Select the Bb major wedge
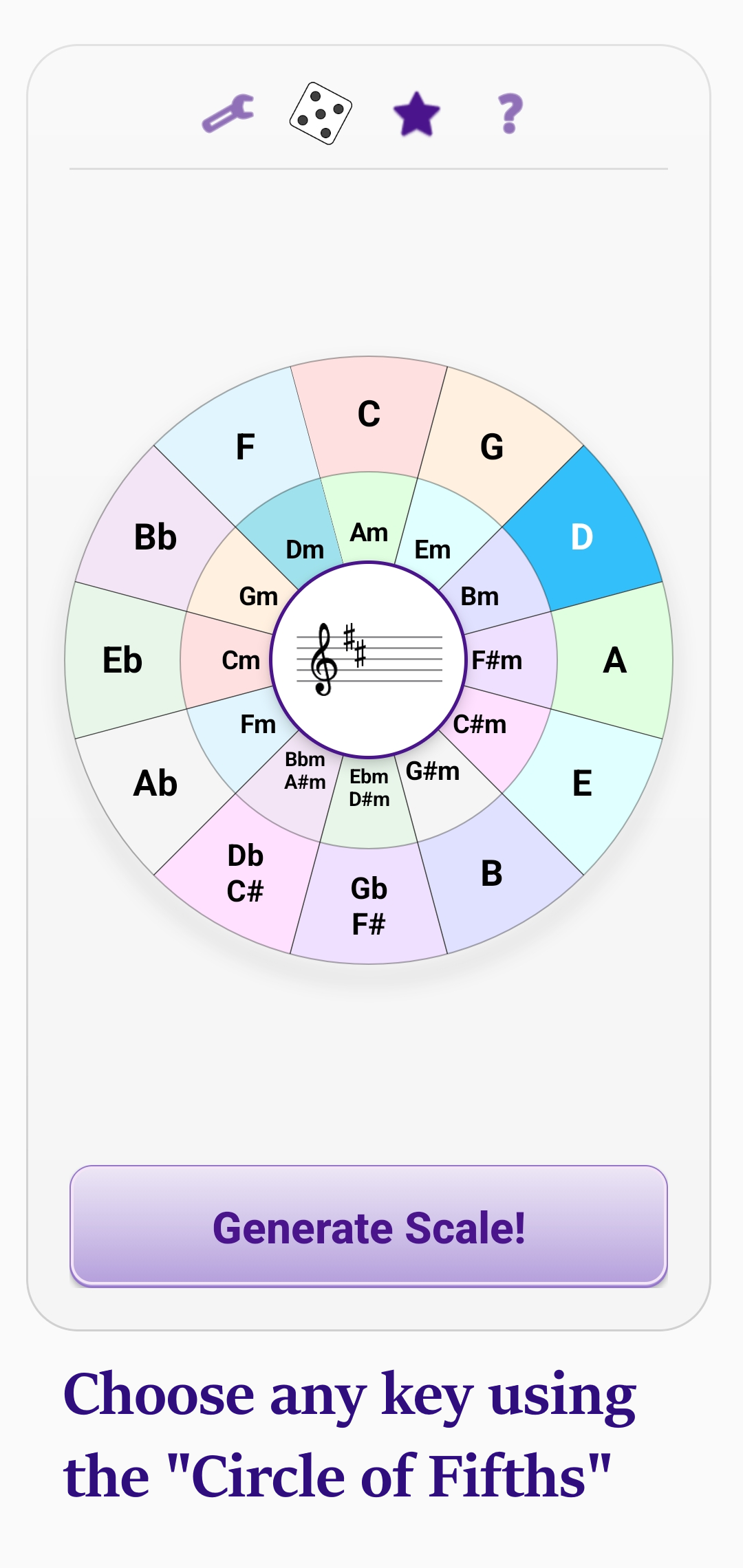Viewport: 743px width, 1568px height. [155, 536]
